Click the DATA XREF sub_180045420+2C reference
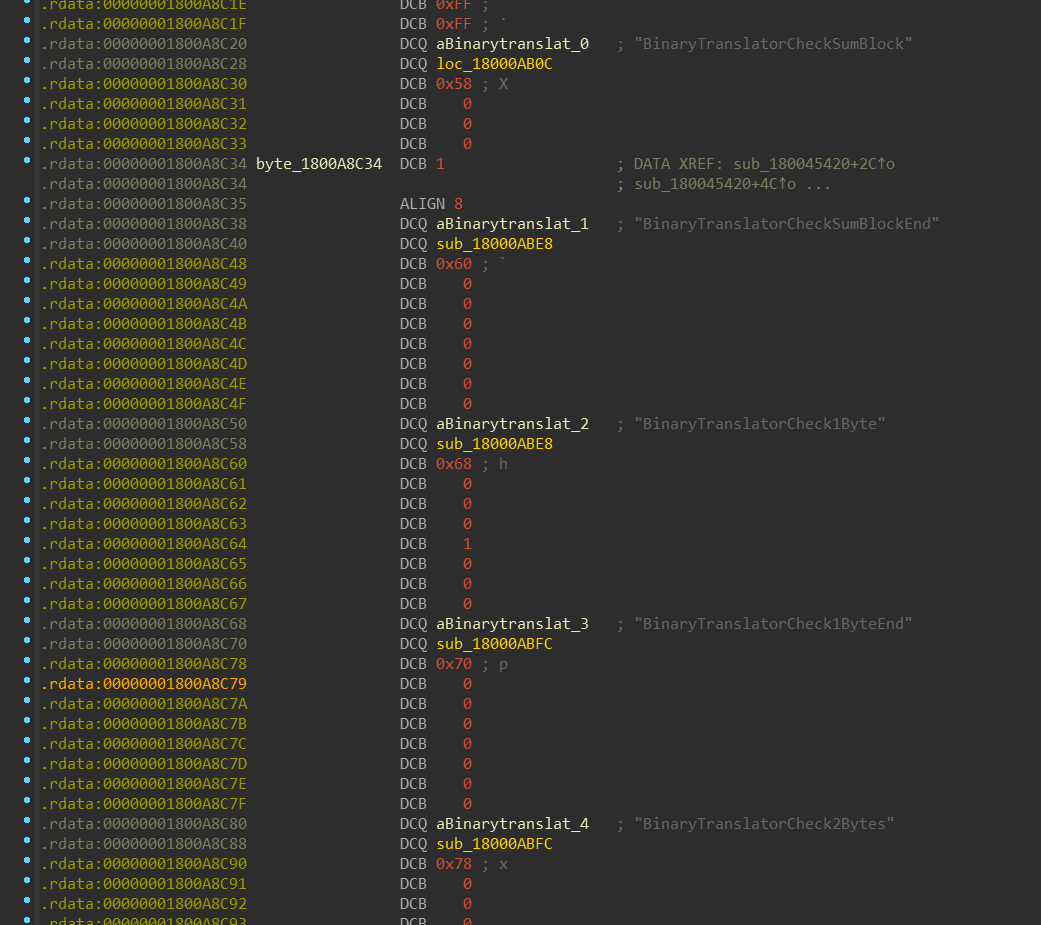 [x=814, y=164]
